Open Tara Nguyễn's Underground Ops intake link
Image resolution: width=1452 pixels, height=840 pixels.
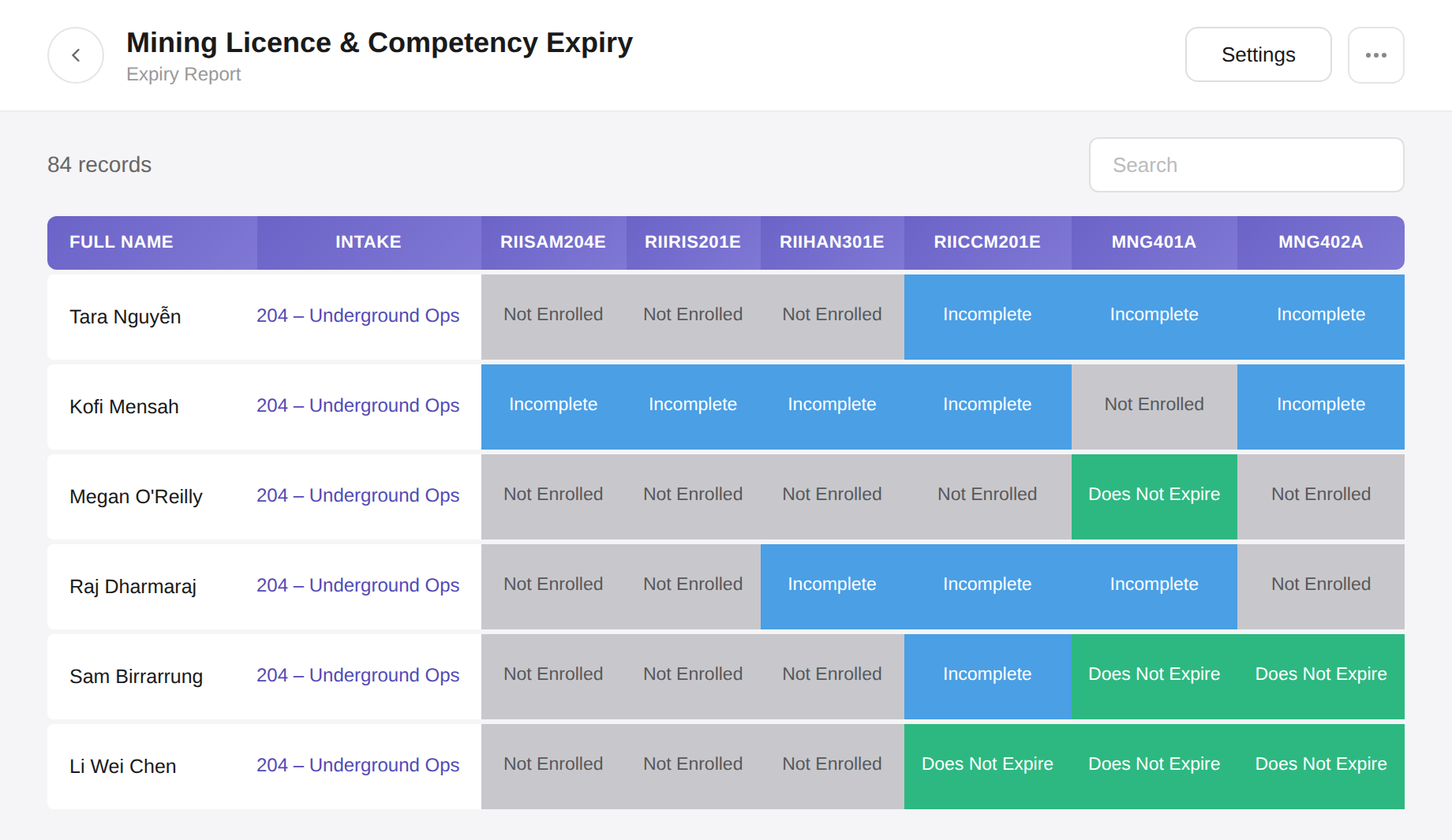357,315
